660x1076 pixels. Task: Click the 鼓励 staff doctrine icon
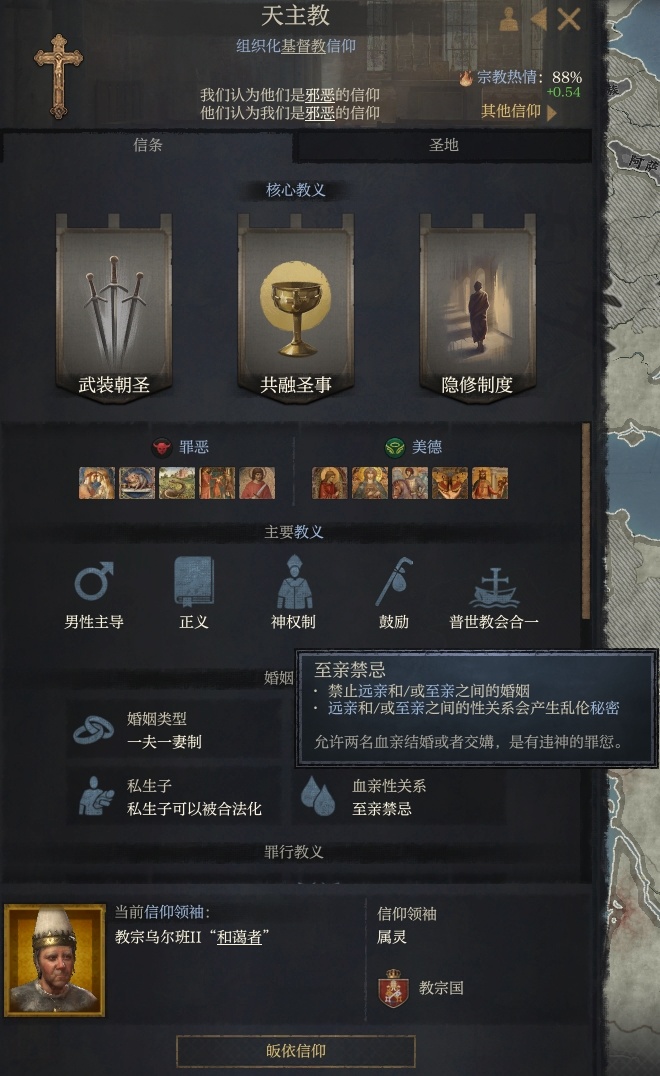click(394, 582)
